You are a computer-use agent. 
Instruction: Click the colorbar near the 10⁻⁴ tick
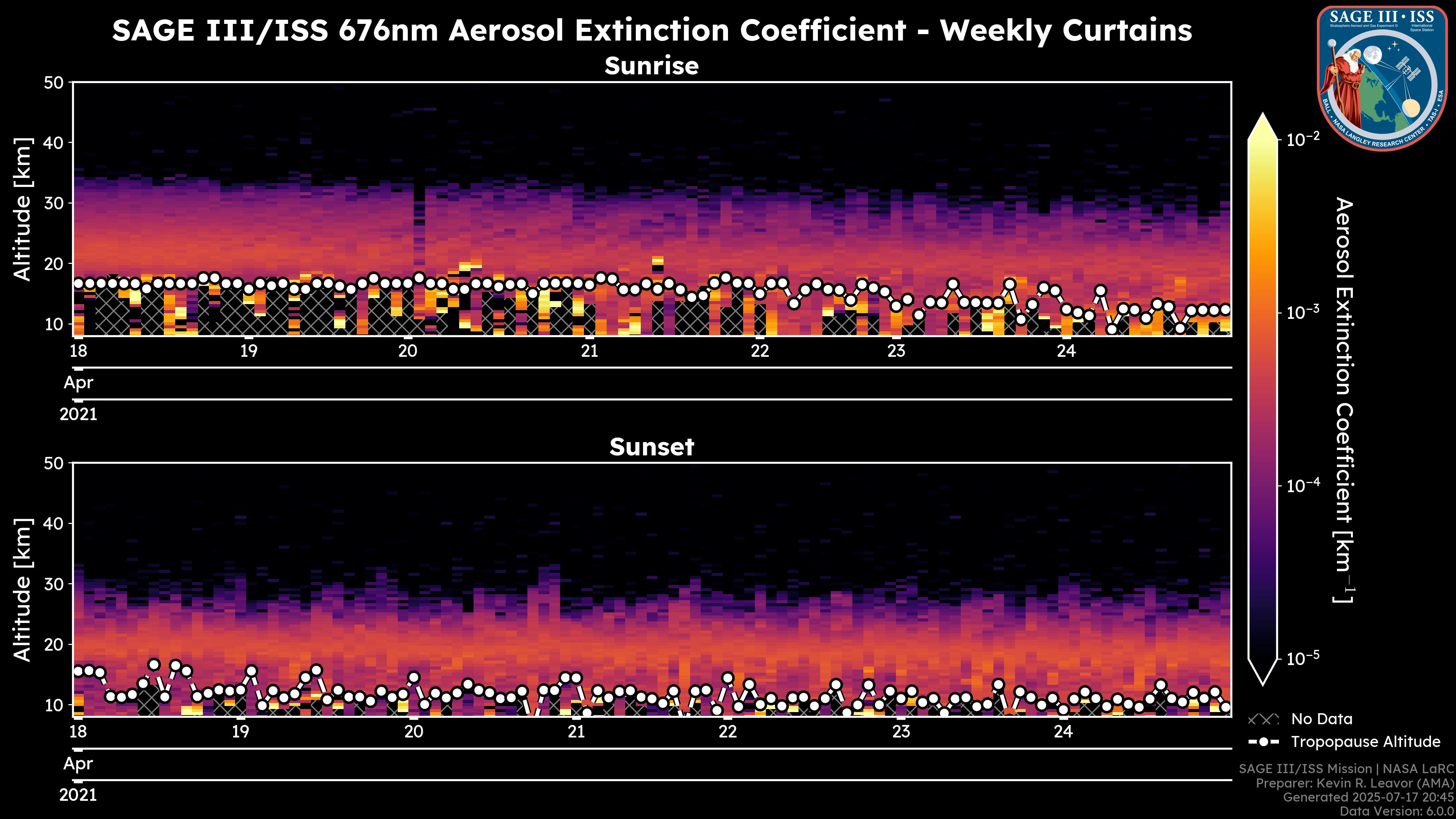point(1263,485)
